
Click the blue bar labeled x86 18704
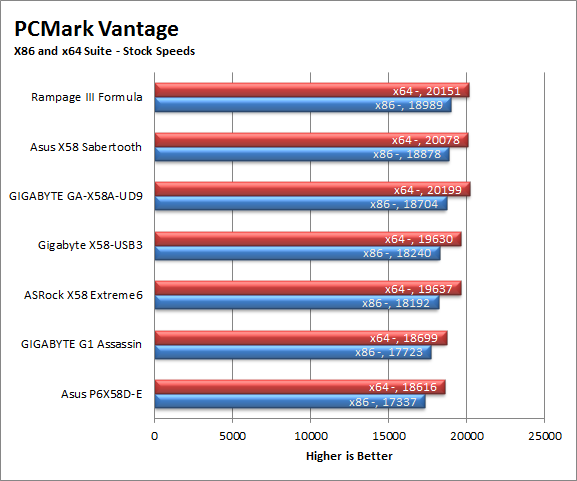pyautogui.click(x=301, y=204)
